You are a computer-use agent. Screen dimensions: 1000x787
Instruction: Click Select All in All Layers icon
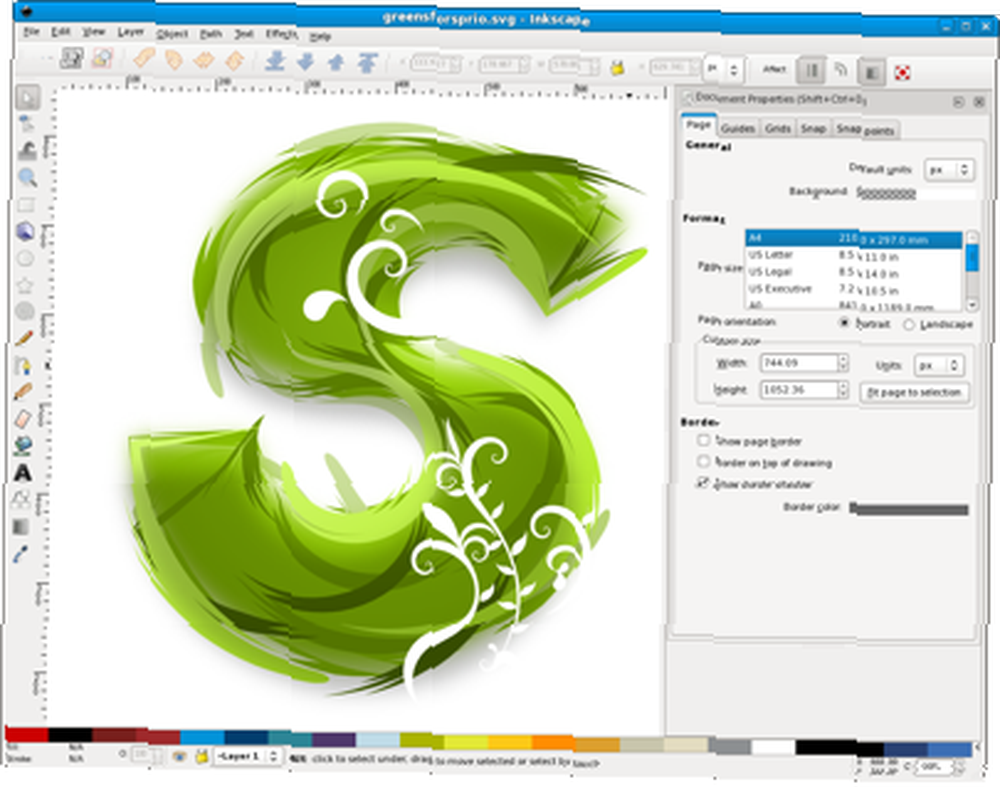pos(102,58)
